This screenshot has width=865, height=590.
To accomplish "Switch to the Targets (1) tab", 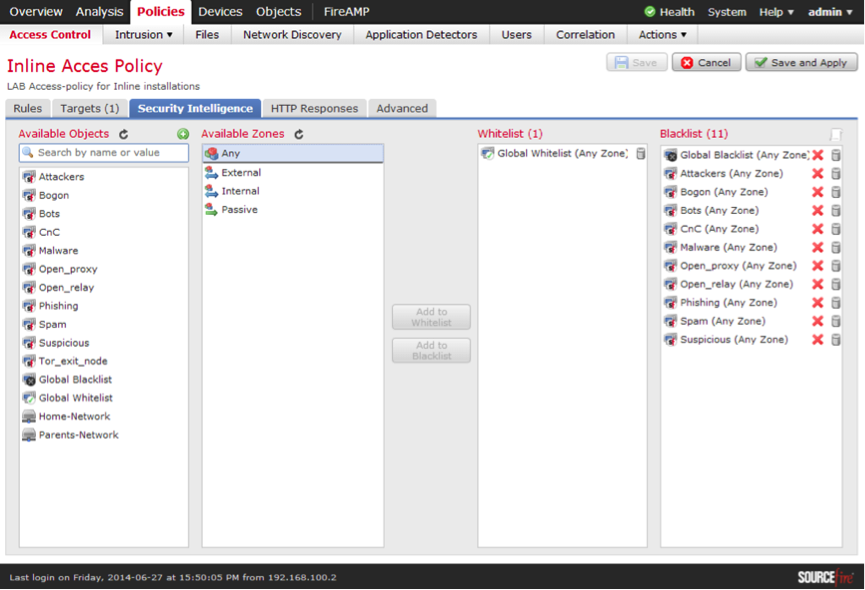I will click(89, 109).
